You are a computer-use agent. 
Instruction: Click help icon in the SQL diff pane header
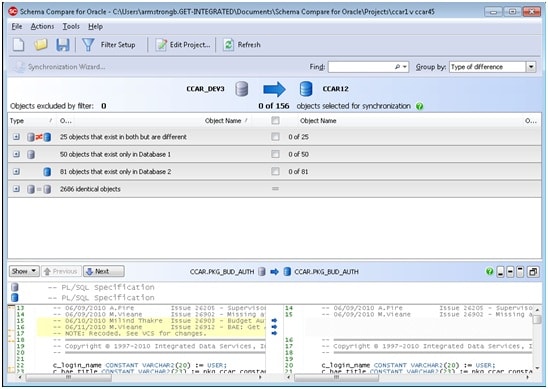pyautogui.click(x=490, y=271)
